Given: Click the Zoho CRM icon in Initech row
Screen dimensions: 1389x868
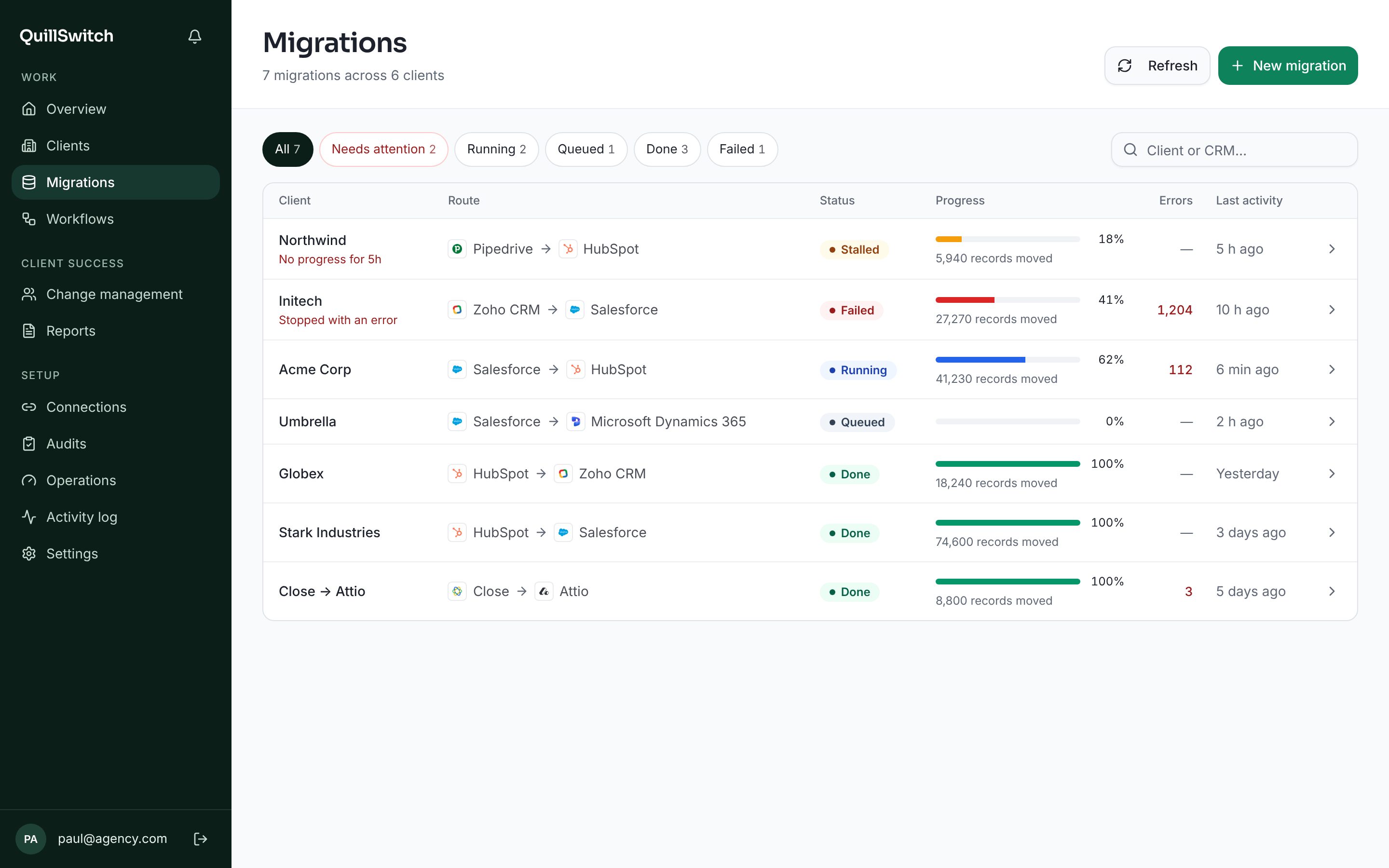Looking at the screenshot, I should [457, 310].
